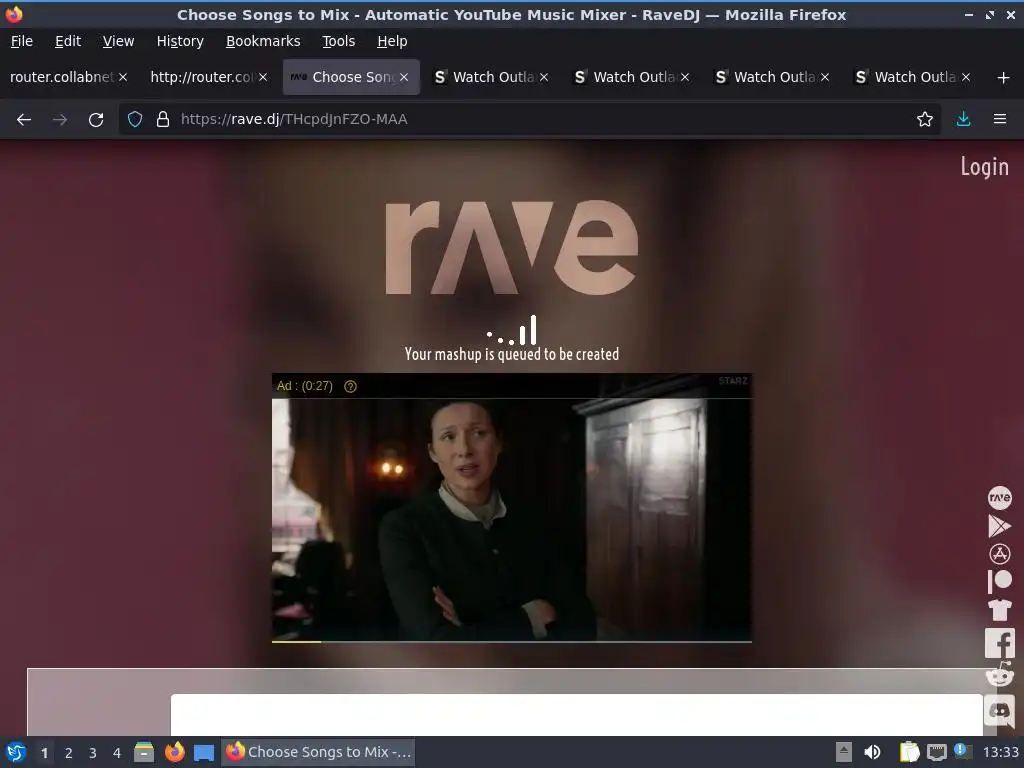Close the Choose Songs tab

404,77
